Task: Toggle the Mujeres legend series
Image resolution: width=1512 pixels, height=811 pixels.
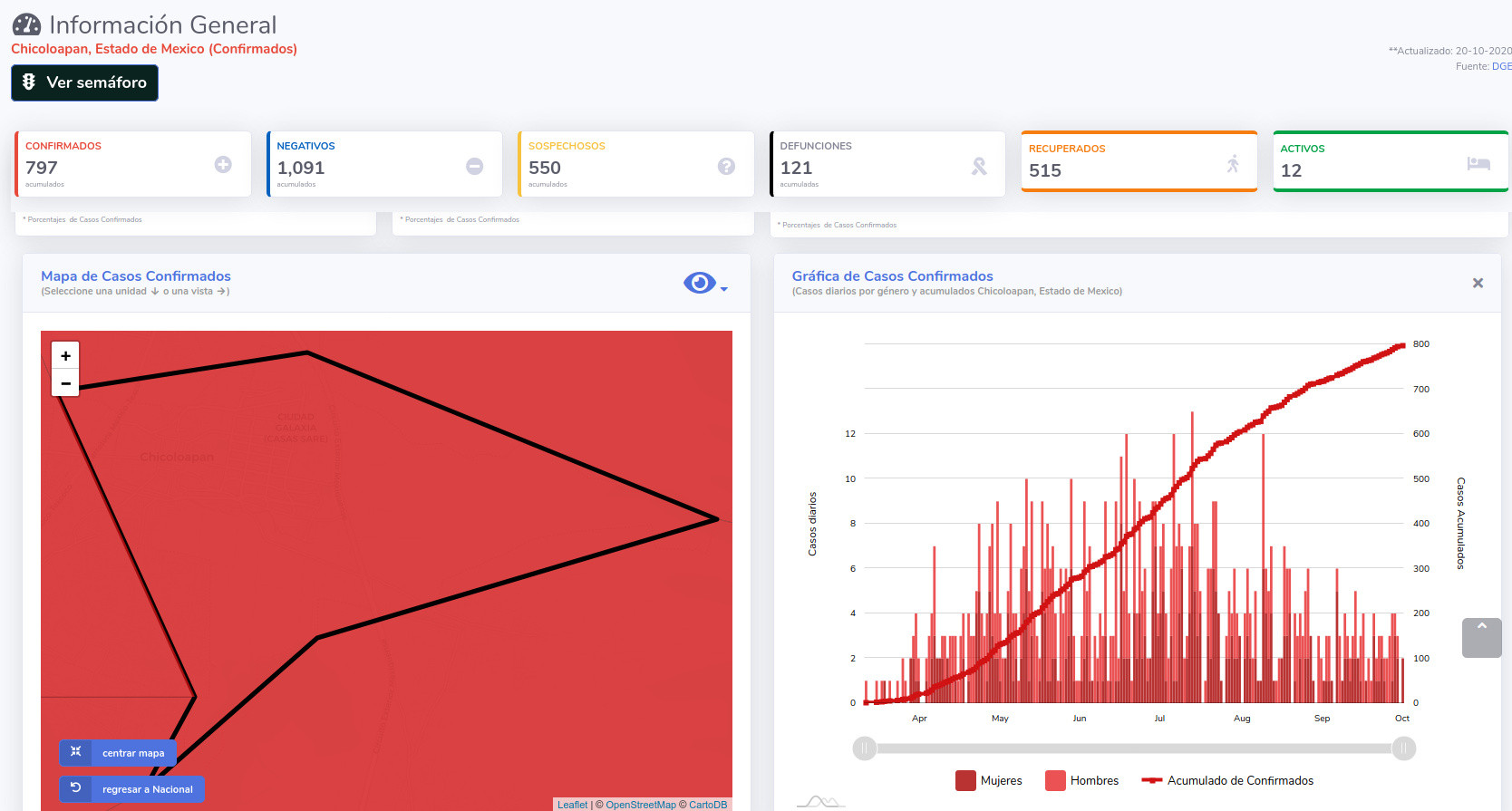Action: (x=989, y=780)
